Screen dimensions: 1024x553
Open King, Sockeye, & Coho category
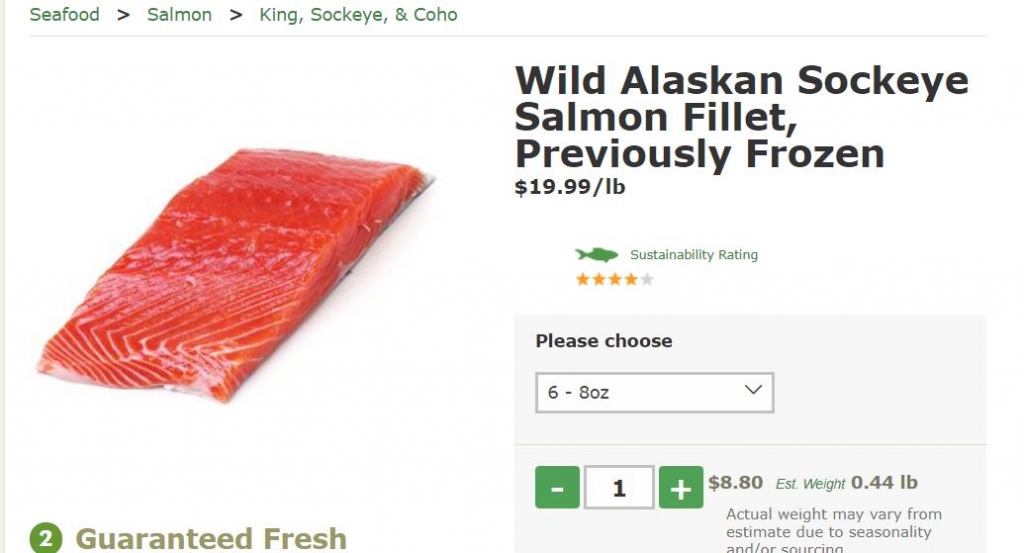358,14
